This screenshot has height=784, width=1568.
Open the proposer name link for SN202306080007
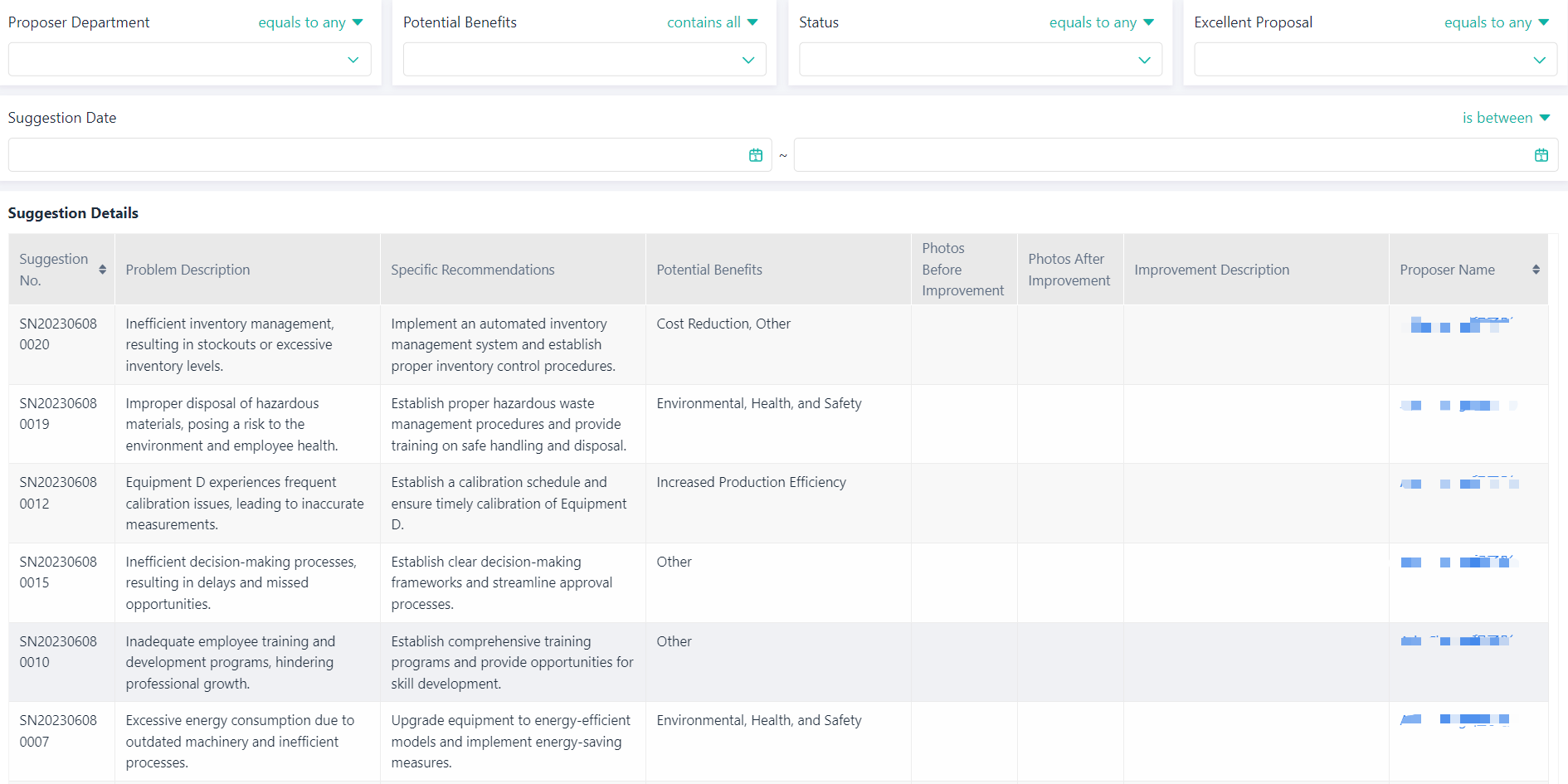pos(1454,719)
